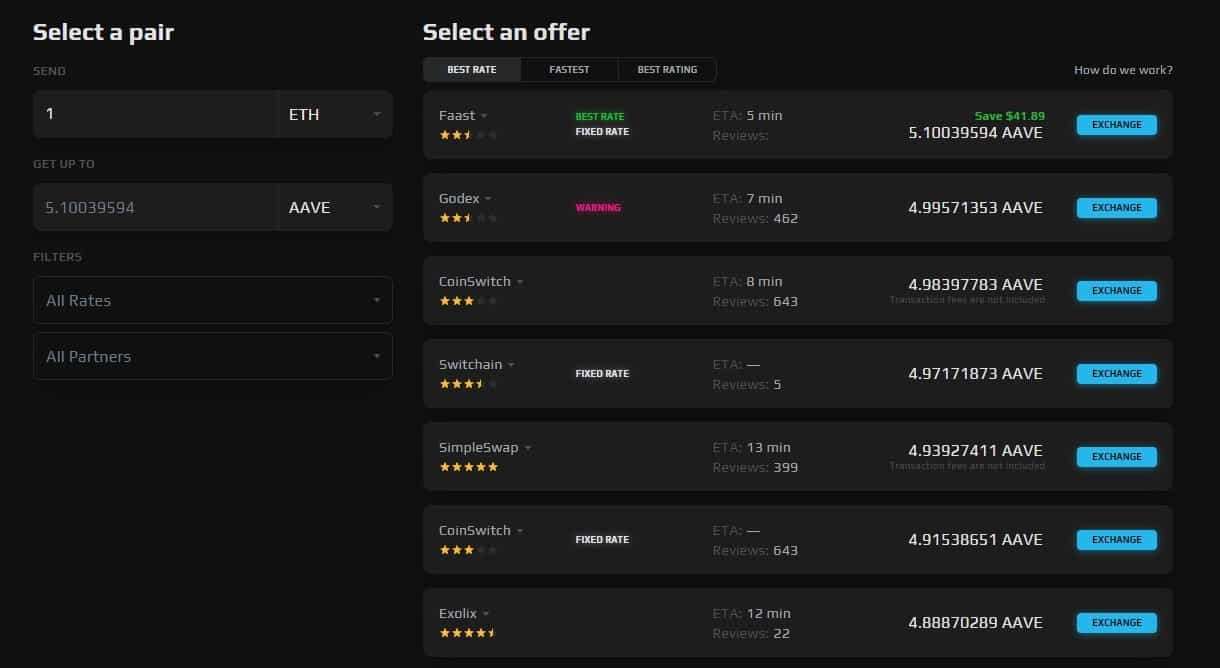Open the All Rates filter dropdown
The height and width of the screenshot is (668, 1220).
[x=212, y=300]
